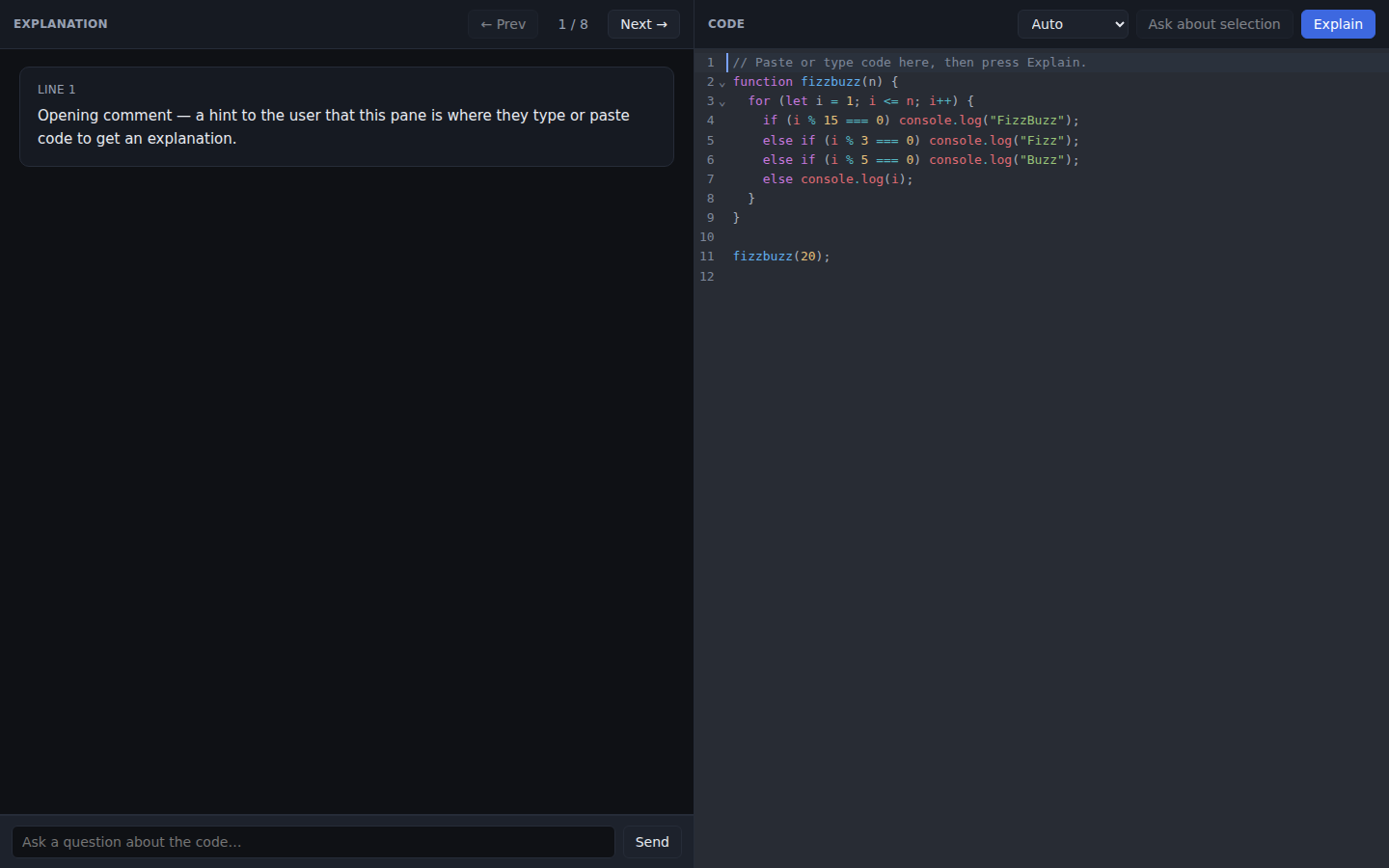Viewport: 1389px width, 868px height.
Task: Click line number 10 in the gutter
Action: click(x=707, y=237)
